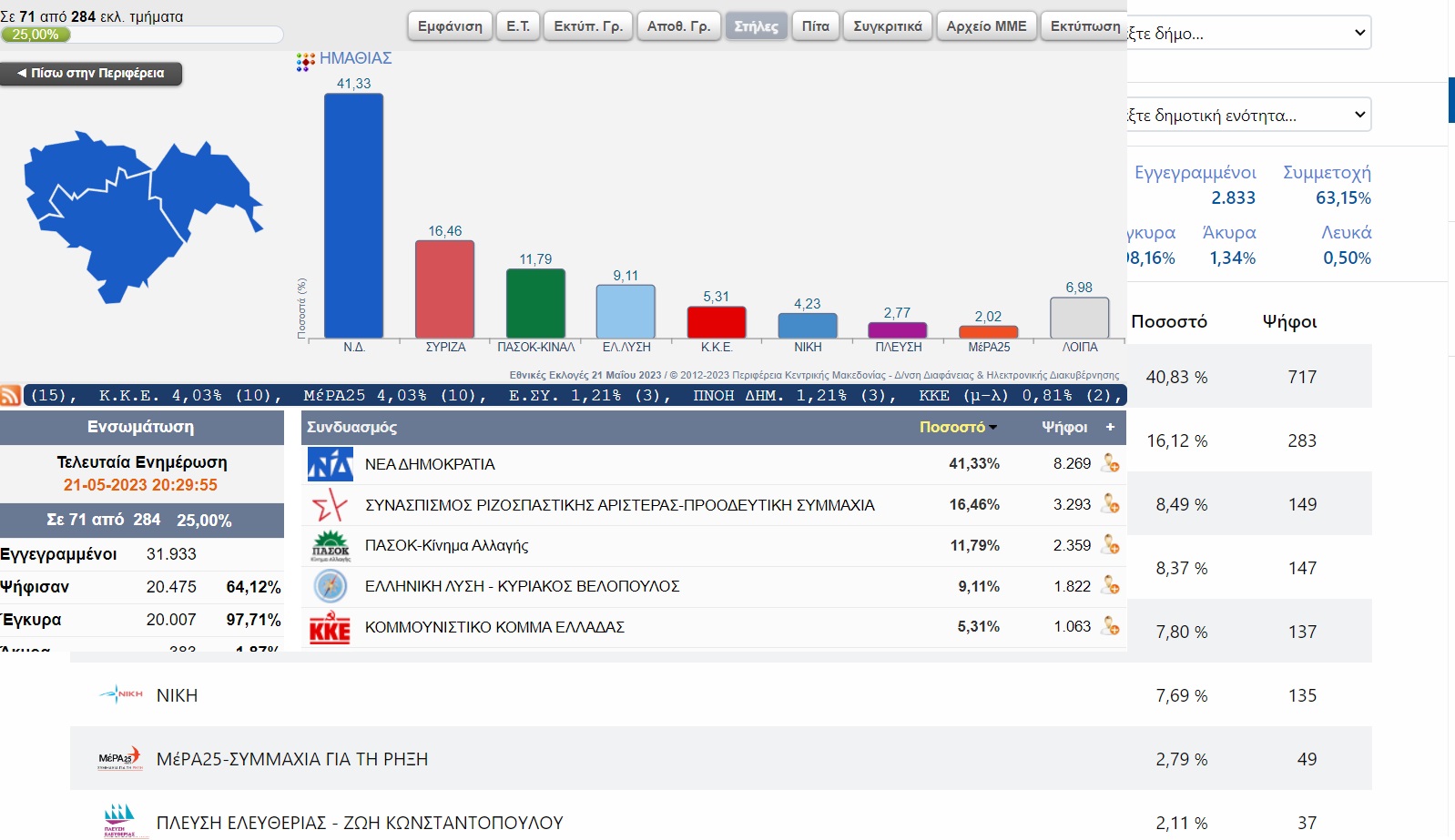Click the ΝΙΚΗ party logo
Image resolution: width=1455 pixels, height=840 pixels.
(x=120, y=694)
